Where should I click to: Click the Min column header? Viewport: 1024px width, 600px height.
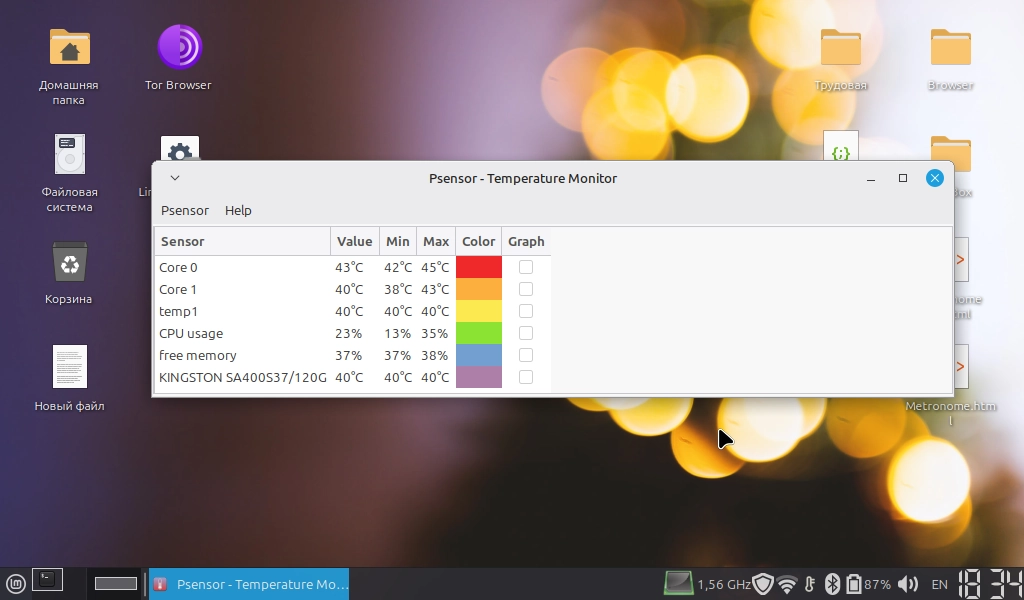[x=398, y=242]
